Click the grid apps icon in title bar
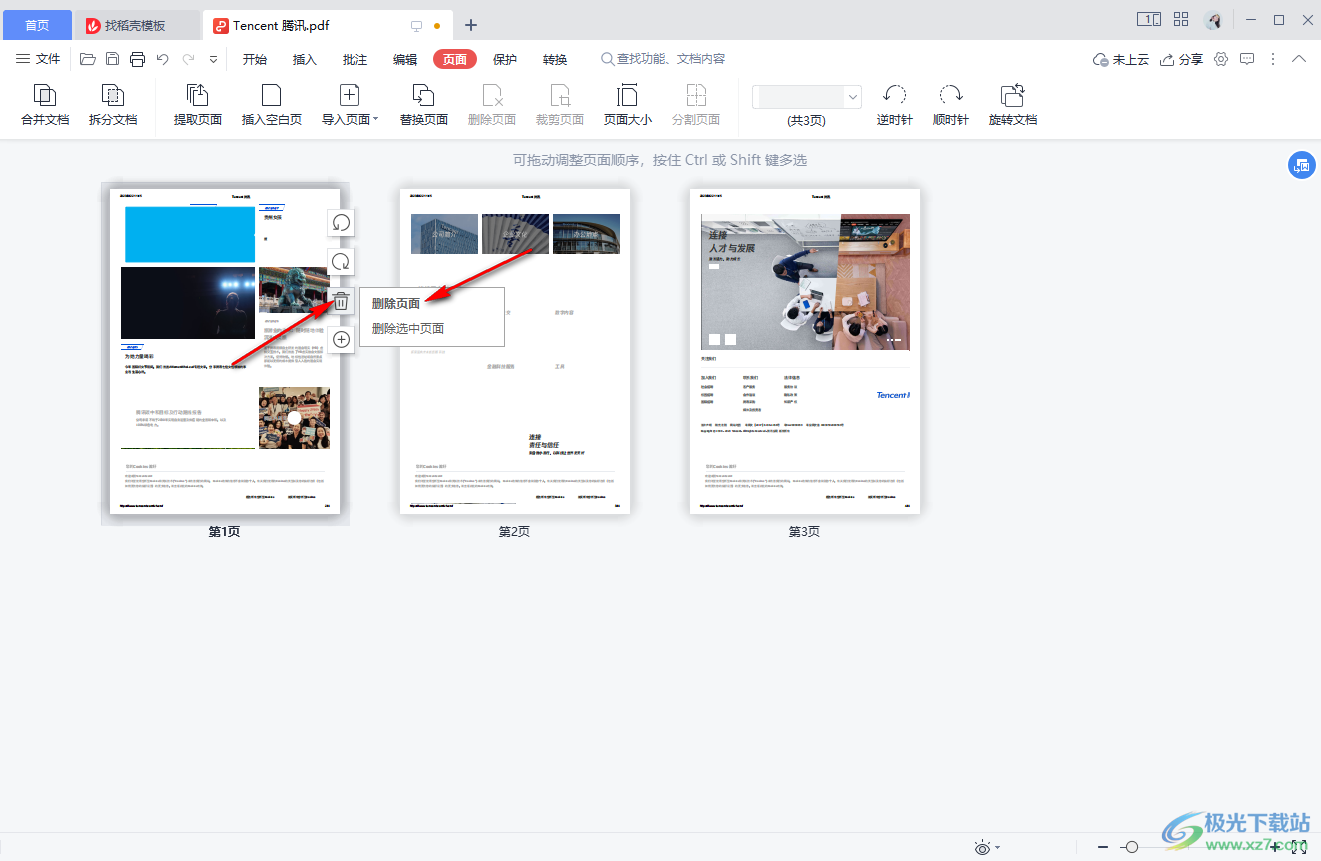This screenshot has height=861, width=1321. pos(1181,19)
